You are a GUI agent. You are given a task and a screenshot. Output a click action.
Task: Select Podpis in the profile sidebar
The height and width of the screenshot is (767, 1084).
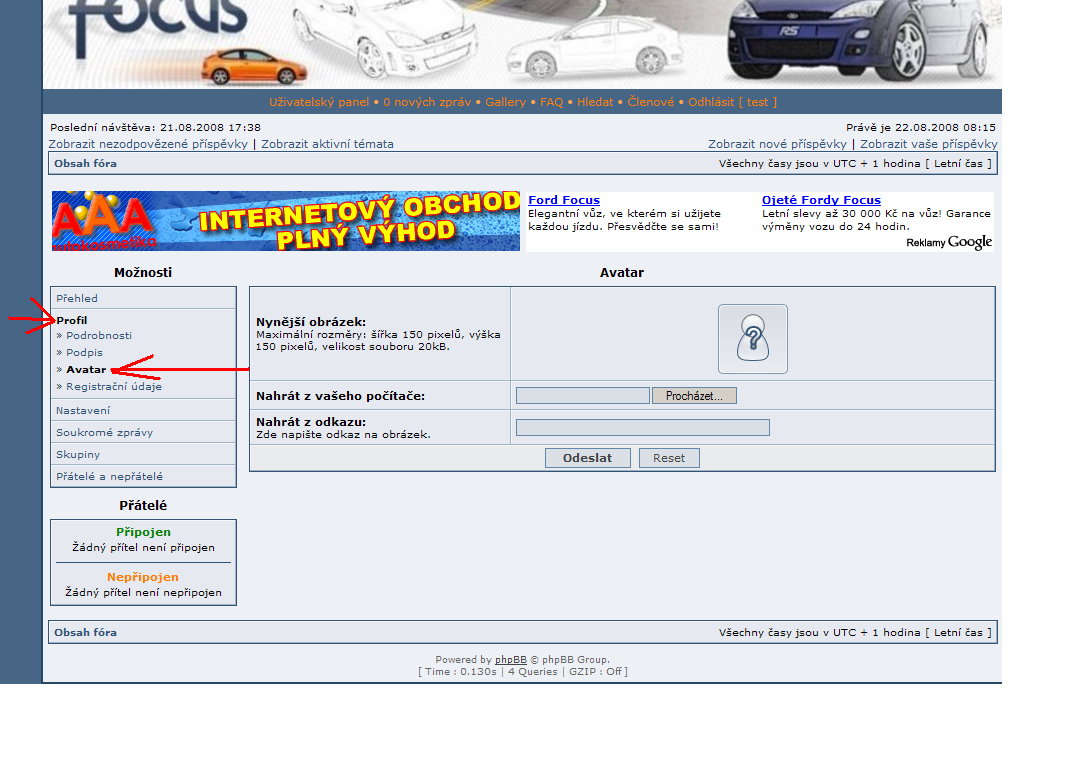[84, 353]
